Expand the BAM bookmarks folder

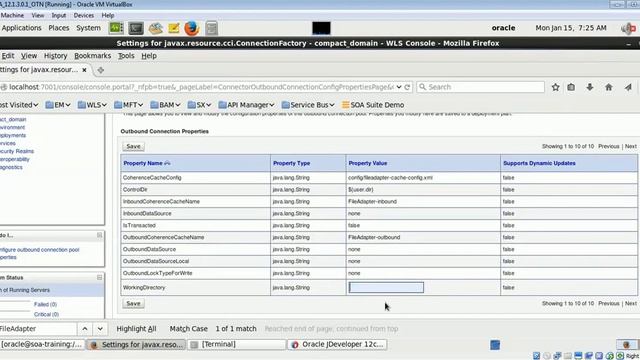pos(165,105)
